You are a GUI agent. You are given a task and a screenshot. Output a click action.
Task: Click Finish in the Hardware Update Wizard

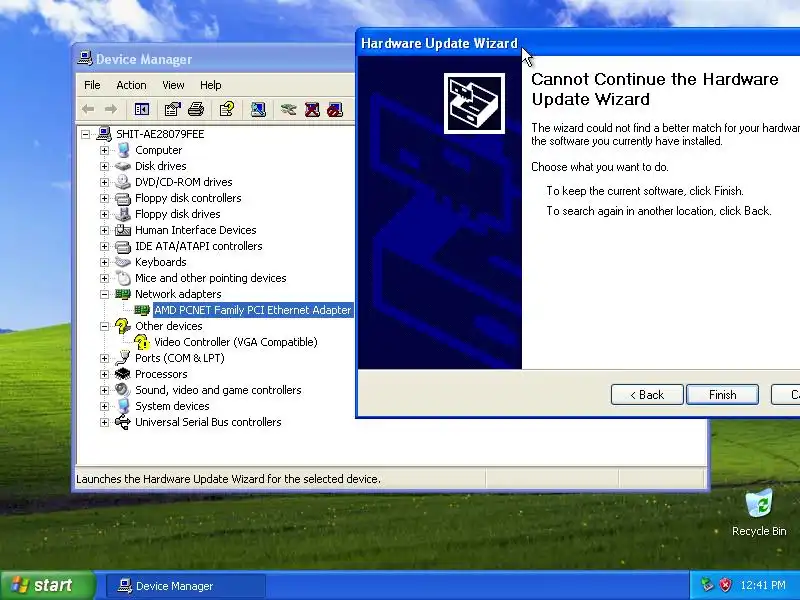pyautogui.click(x=722, y=395)
